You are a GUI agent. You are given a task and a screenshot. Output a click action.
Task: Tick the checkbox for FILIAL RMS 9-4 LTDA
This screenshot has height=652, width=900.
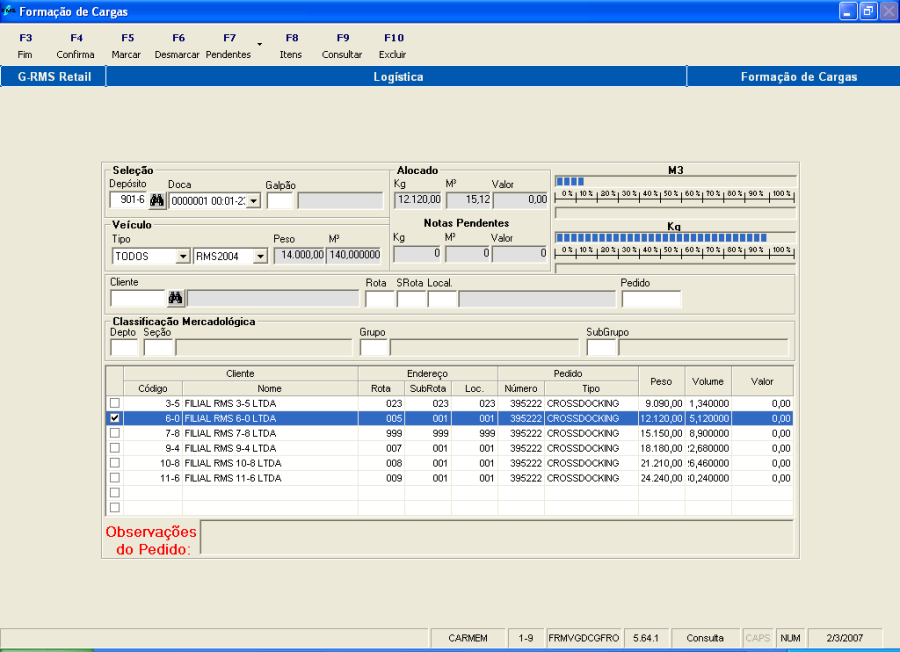(x=115, y=448)
